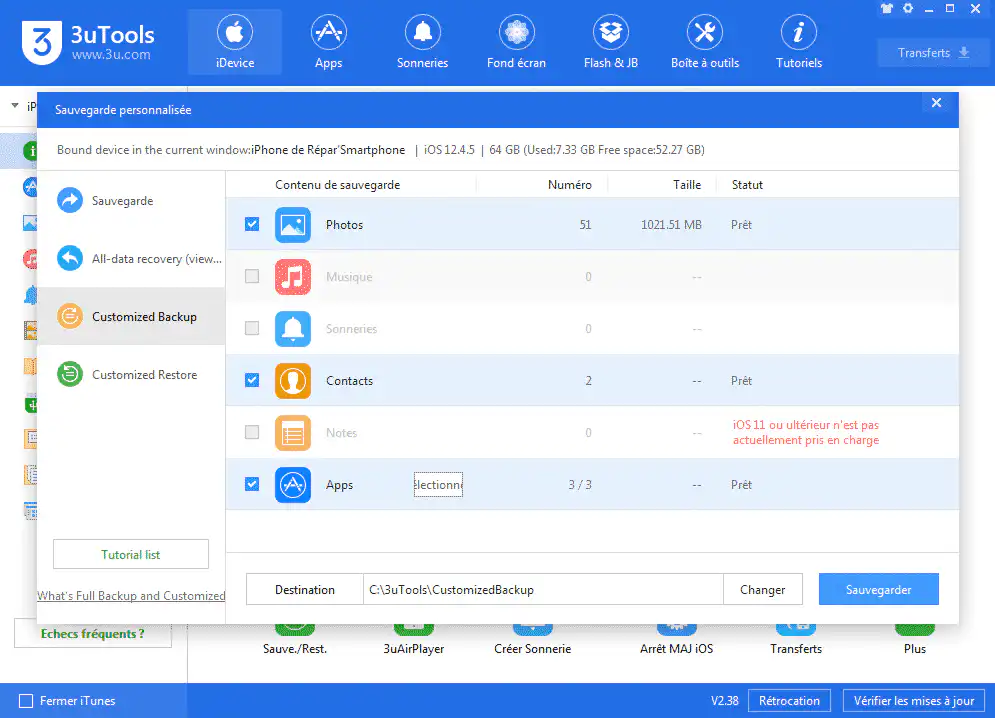Uncheck the Apps backup checkbox
The width and height of the screenshot is (995, 718).
[x=252, y=485]
